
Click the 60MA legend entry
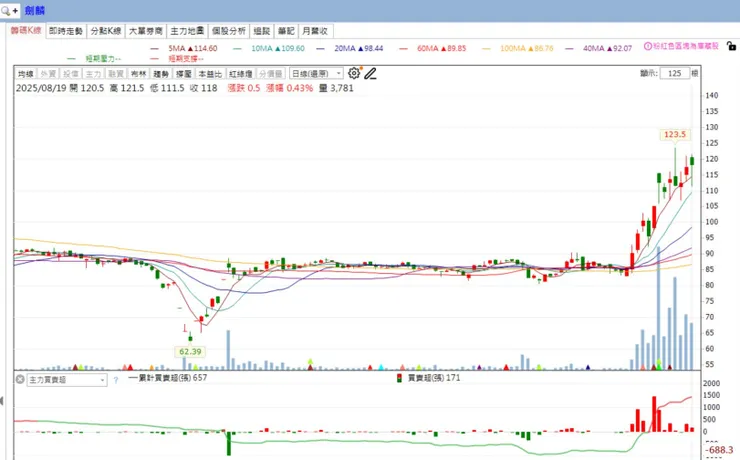tap(433, 49)
